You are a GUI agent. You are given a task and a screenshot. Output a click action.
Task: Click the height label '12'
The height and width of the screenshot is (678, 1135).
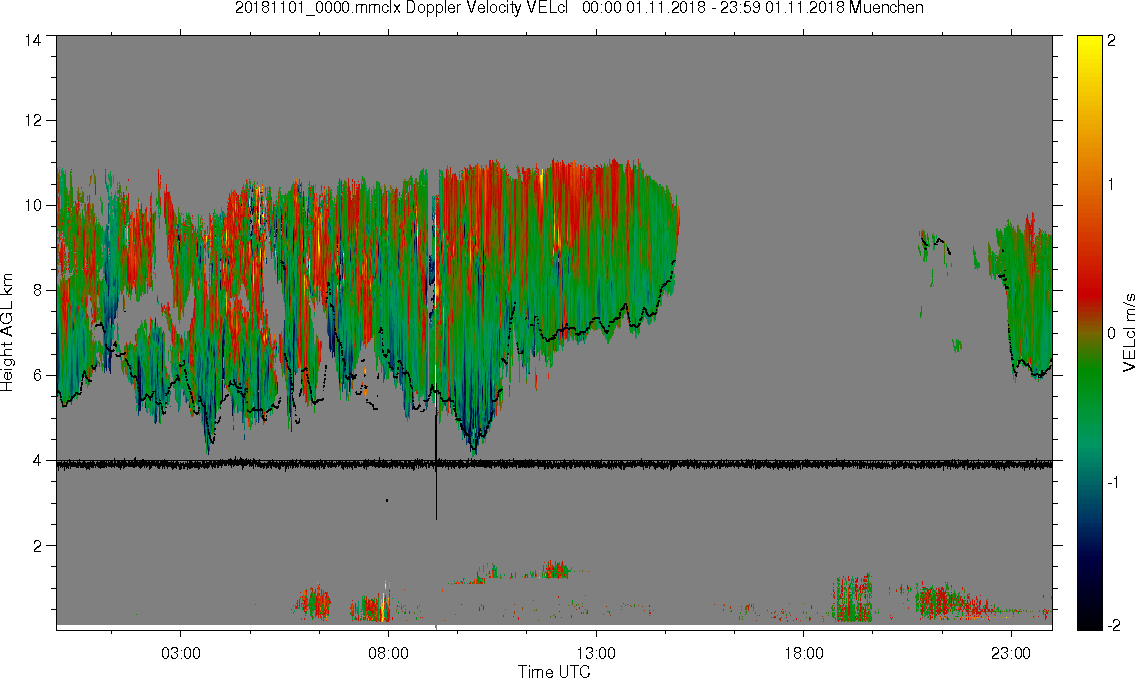[x=33, y=120]
